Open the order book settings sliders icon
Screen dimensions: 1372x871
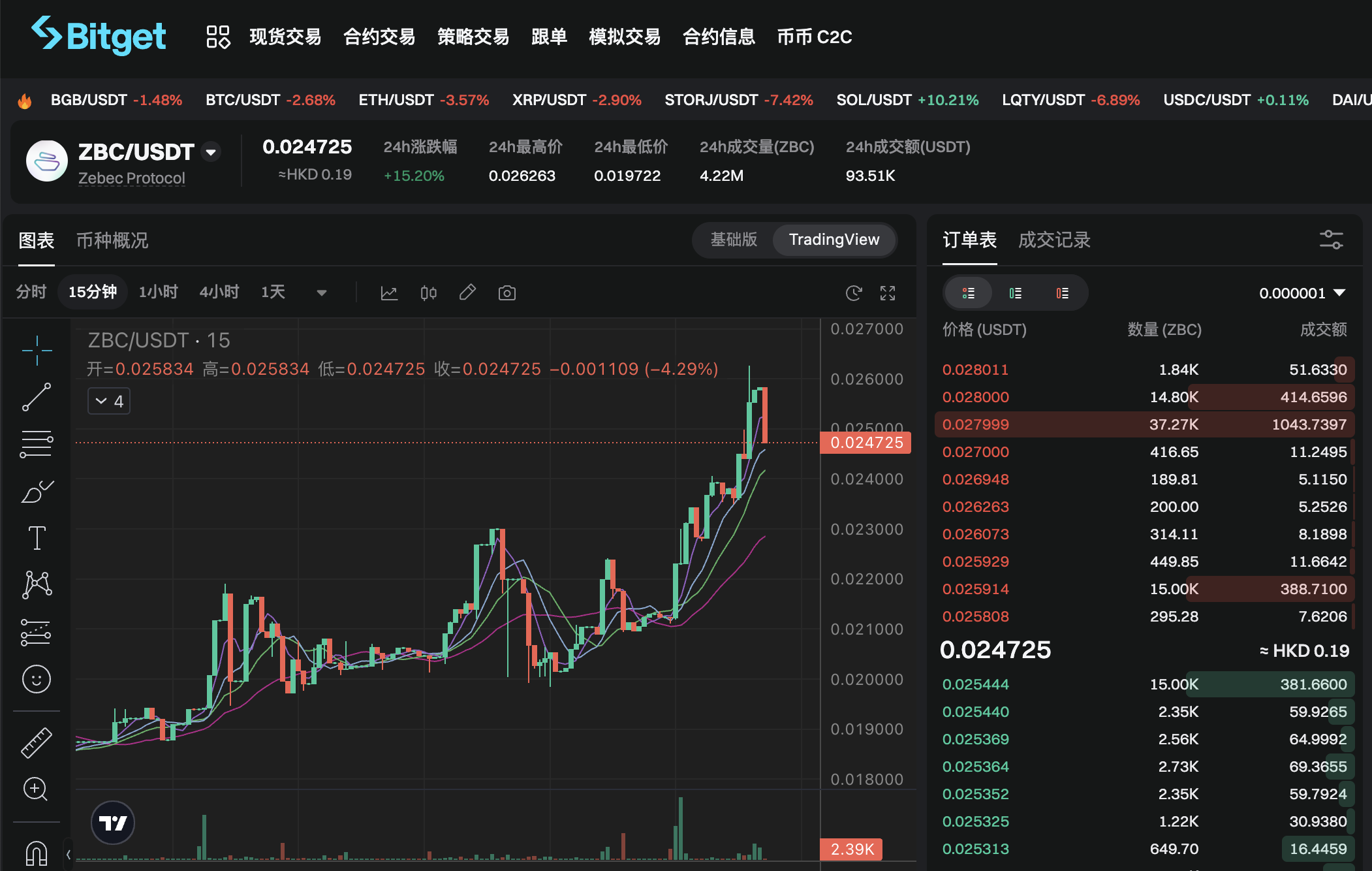[1331, 240]
